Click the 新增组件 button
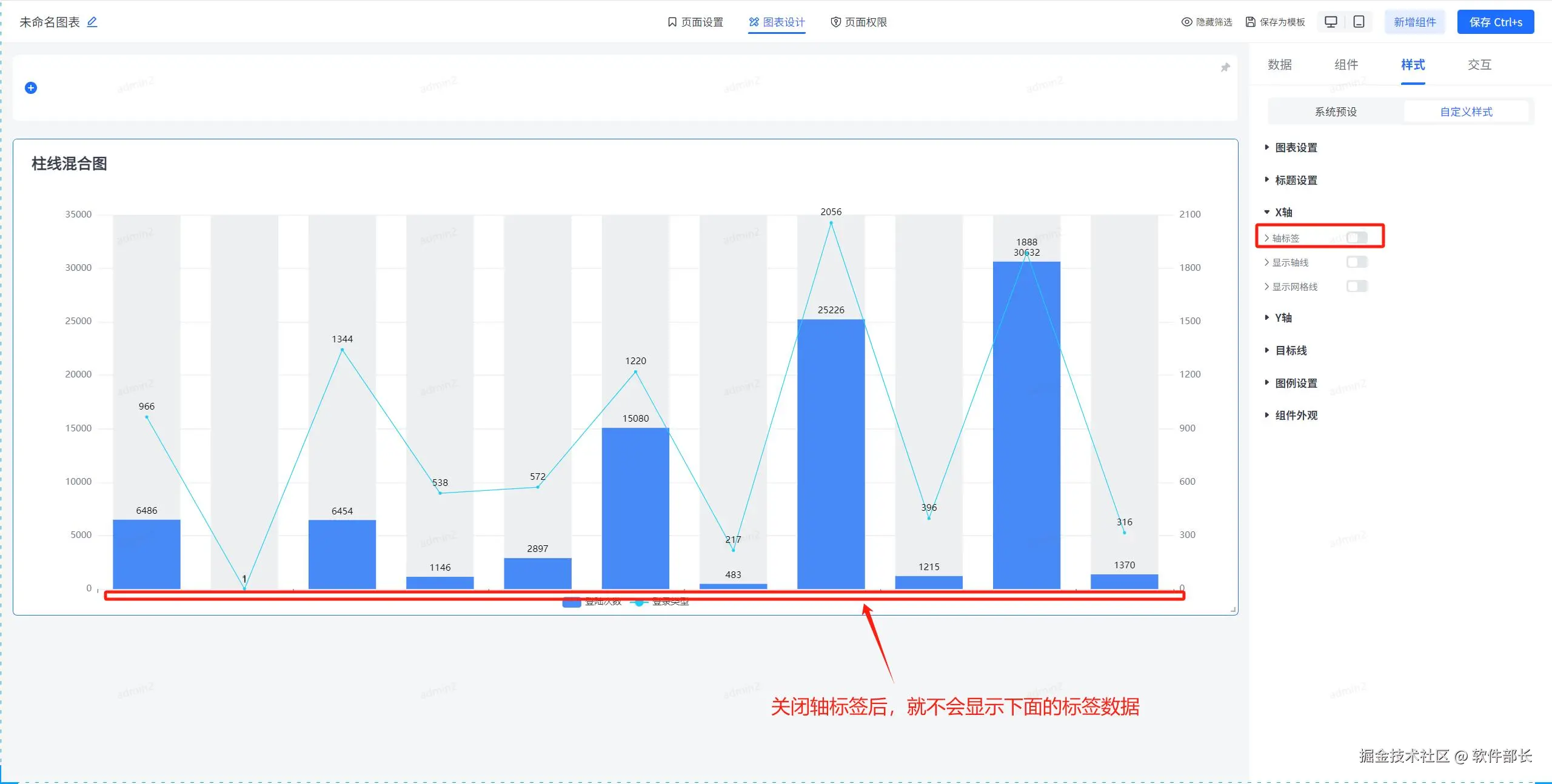Viewport: 1552px width, 784px height. point(1414,22)
